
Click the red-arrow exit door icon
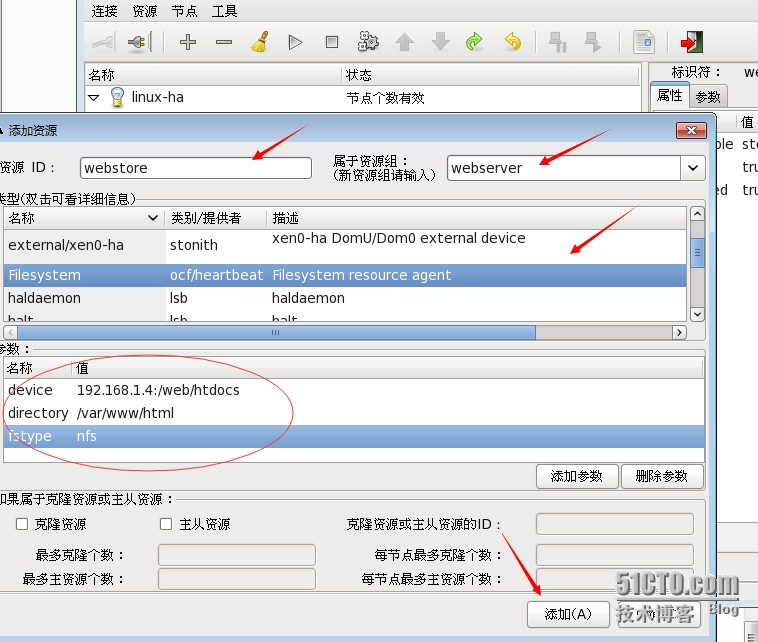click(691, 42)
